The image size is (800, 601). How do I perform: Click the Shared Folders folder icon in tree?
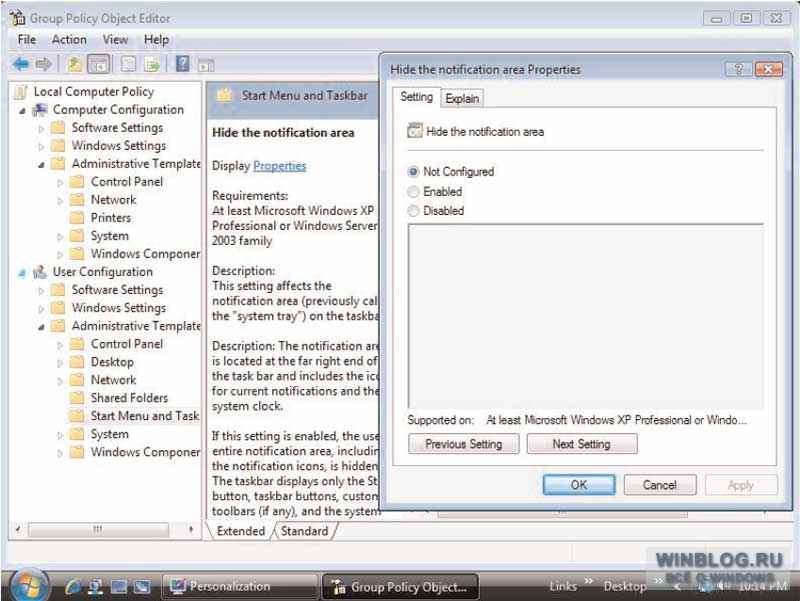tap(77, 398)
